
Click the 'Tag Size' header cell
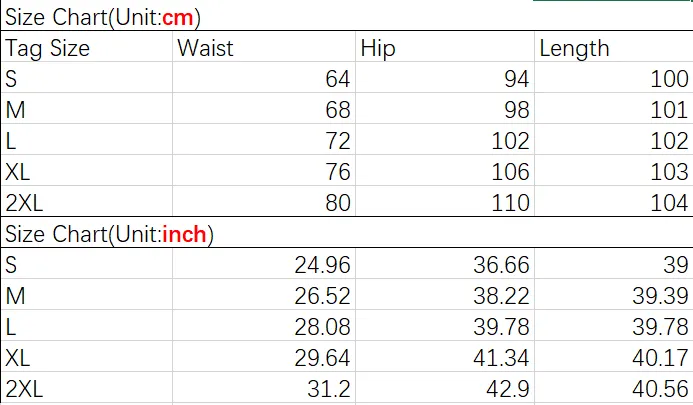click(x=87, y=46)
